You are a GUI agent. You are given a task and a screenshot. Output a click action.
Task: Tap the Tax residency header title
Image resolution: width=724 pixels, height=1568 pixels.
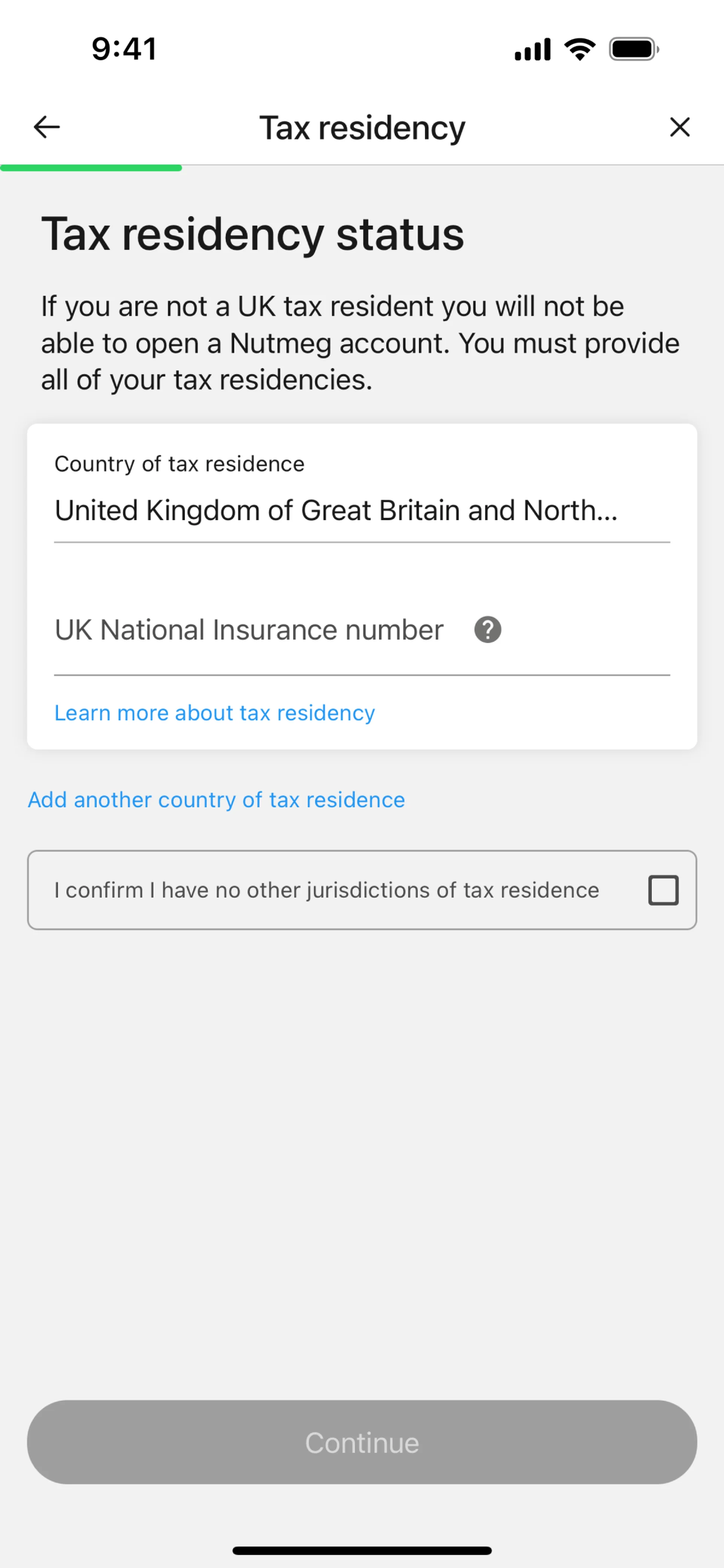362,128
